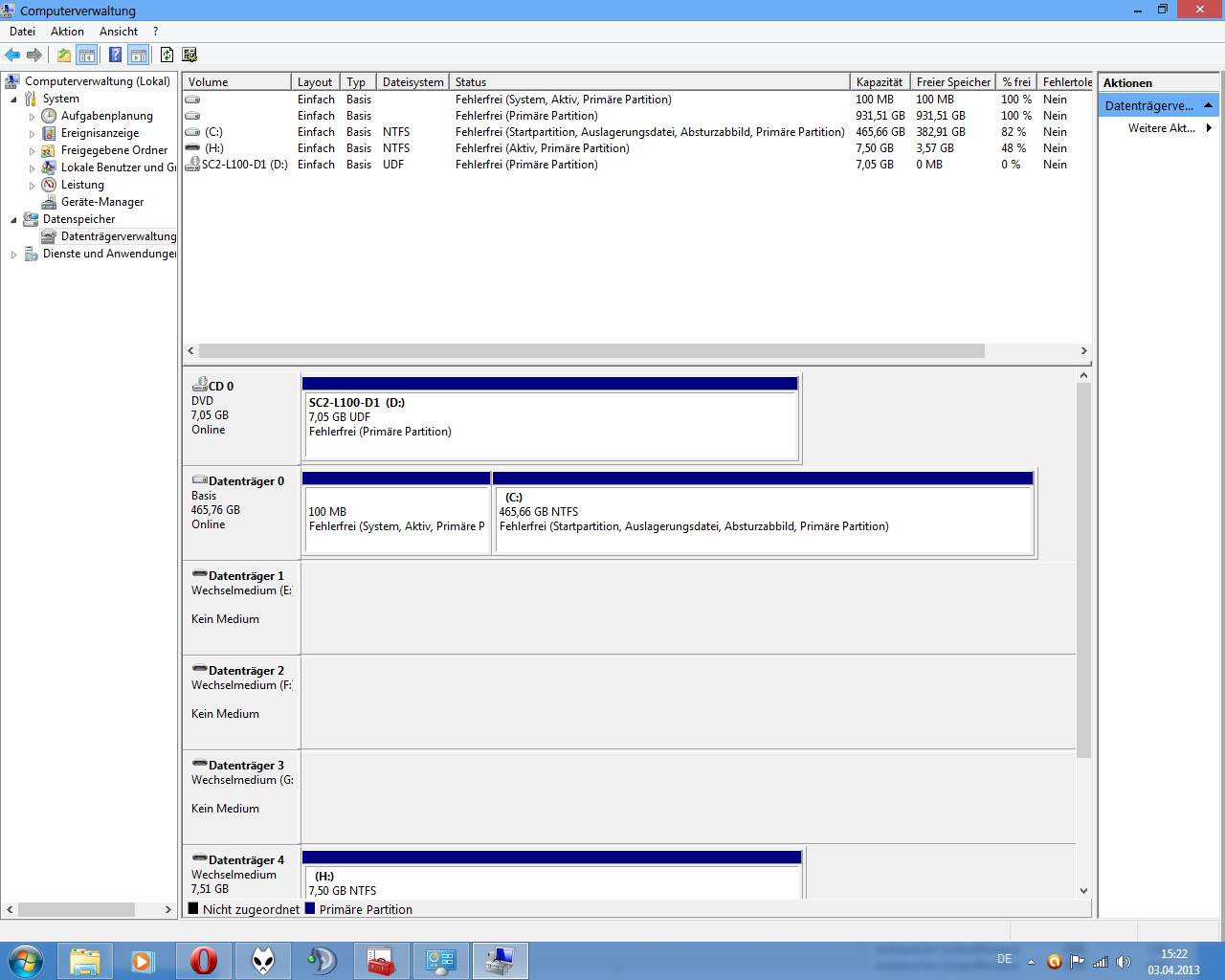Open the Ansicht menu
Viewport: 1225px width, 980px height.
coord(119,32)
